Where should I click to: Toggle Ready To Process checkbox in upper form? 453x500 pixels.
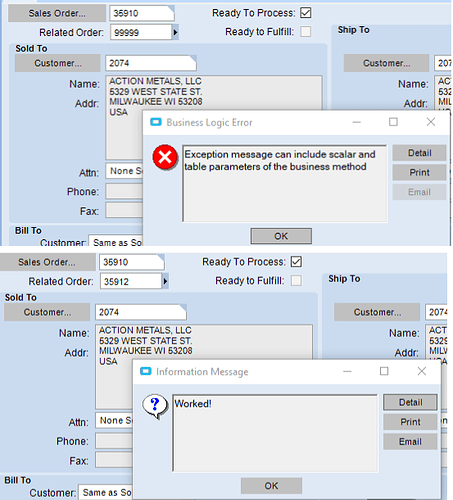[x=306, y=13]
